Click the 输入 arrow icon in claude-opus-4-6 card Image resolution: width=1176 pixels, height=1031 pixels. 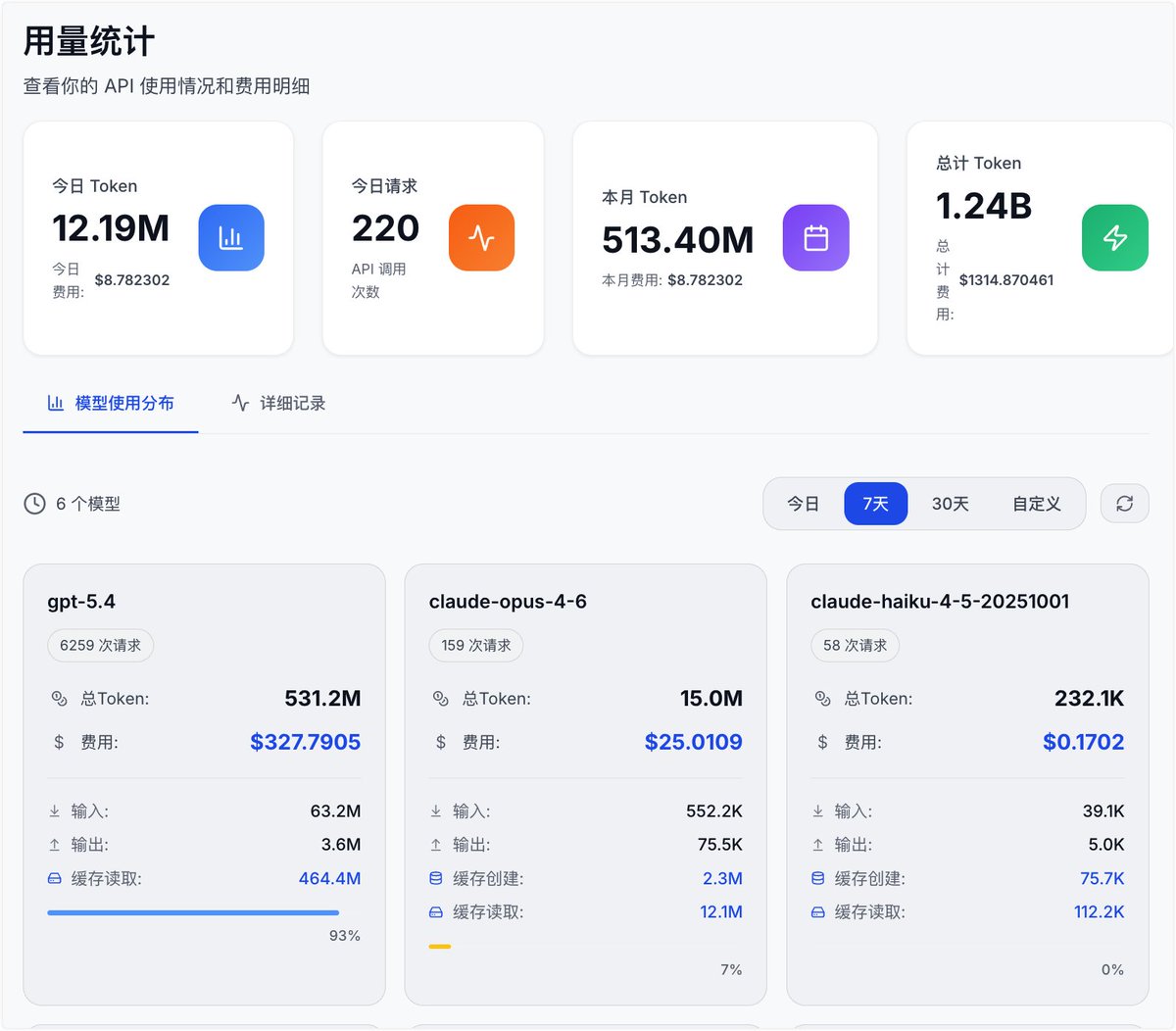coord(436,811)
